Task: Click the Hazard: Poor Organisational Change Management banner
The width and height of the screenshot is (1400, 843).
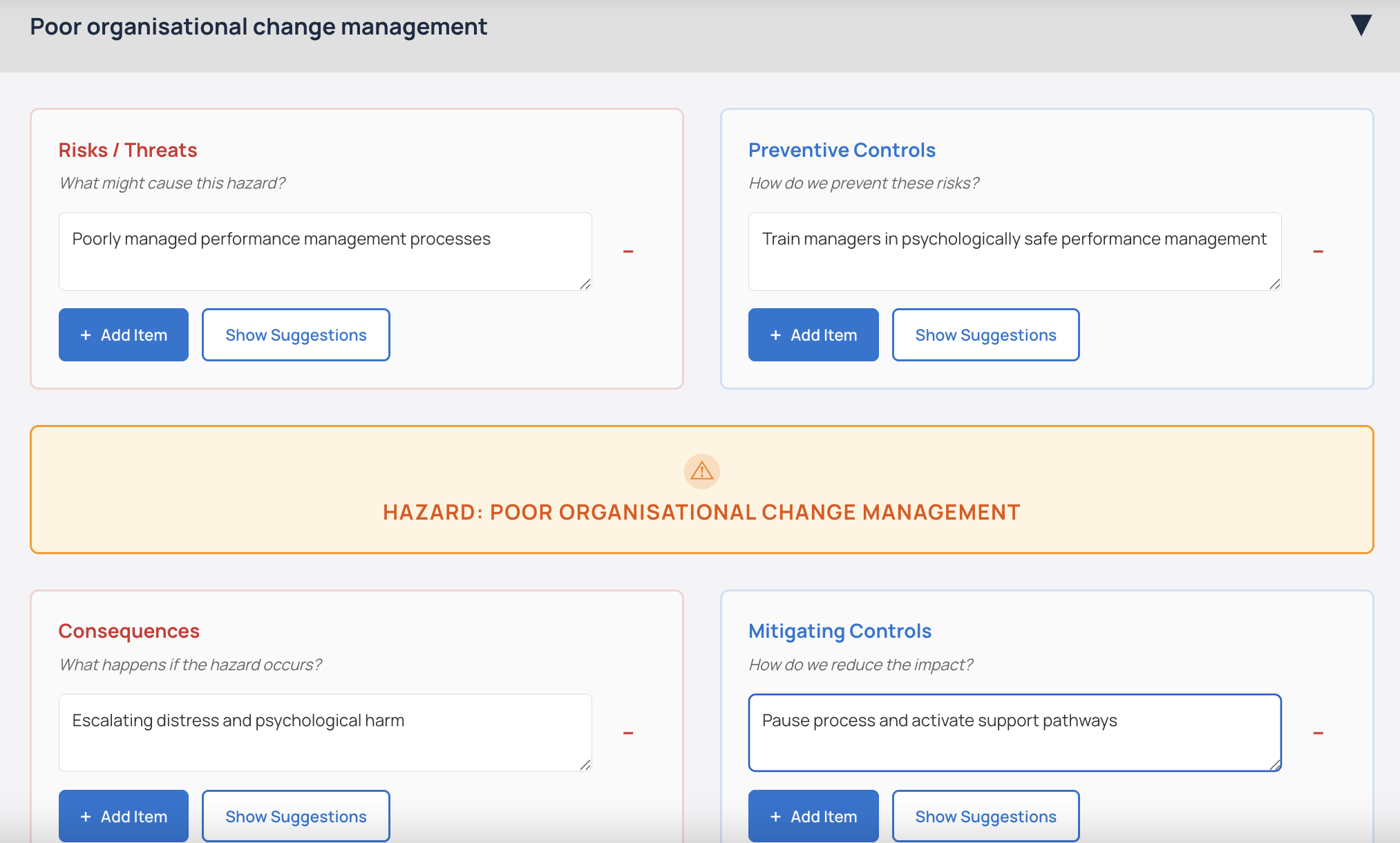Action: [x=701, y=512]
